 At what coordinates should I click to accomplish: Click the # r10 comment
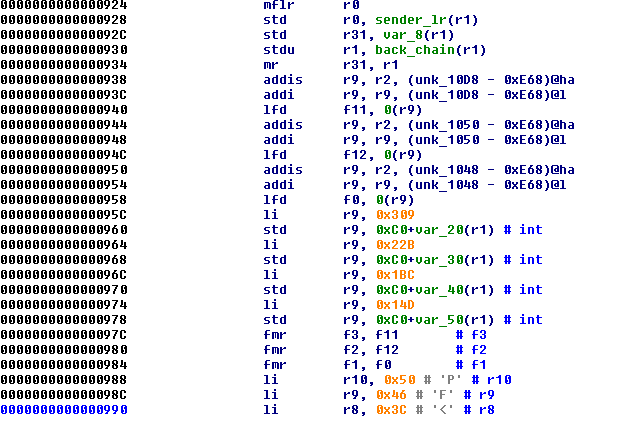[491, 380]
